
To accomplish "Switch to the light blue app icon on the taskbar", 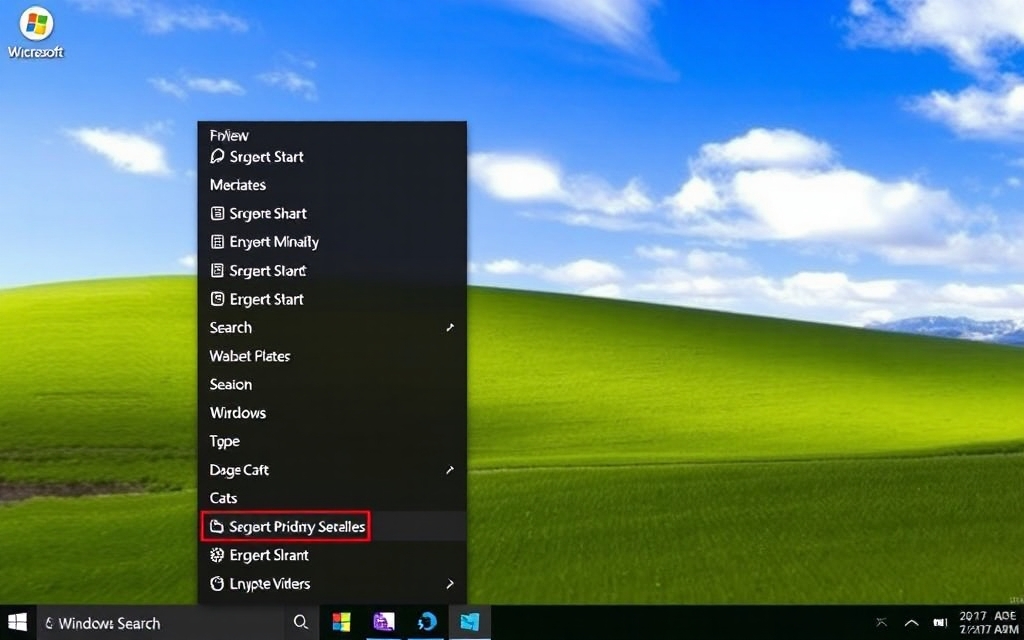I will [470, 622].
